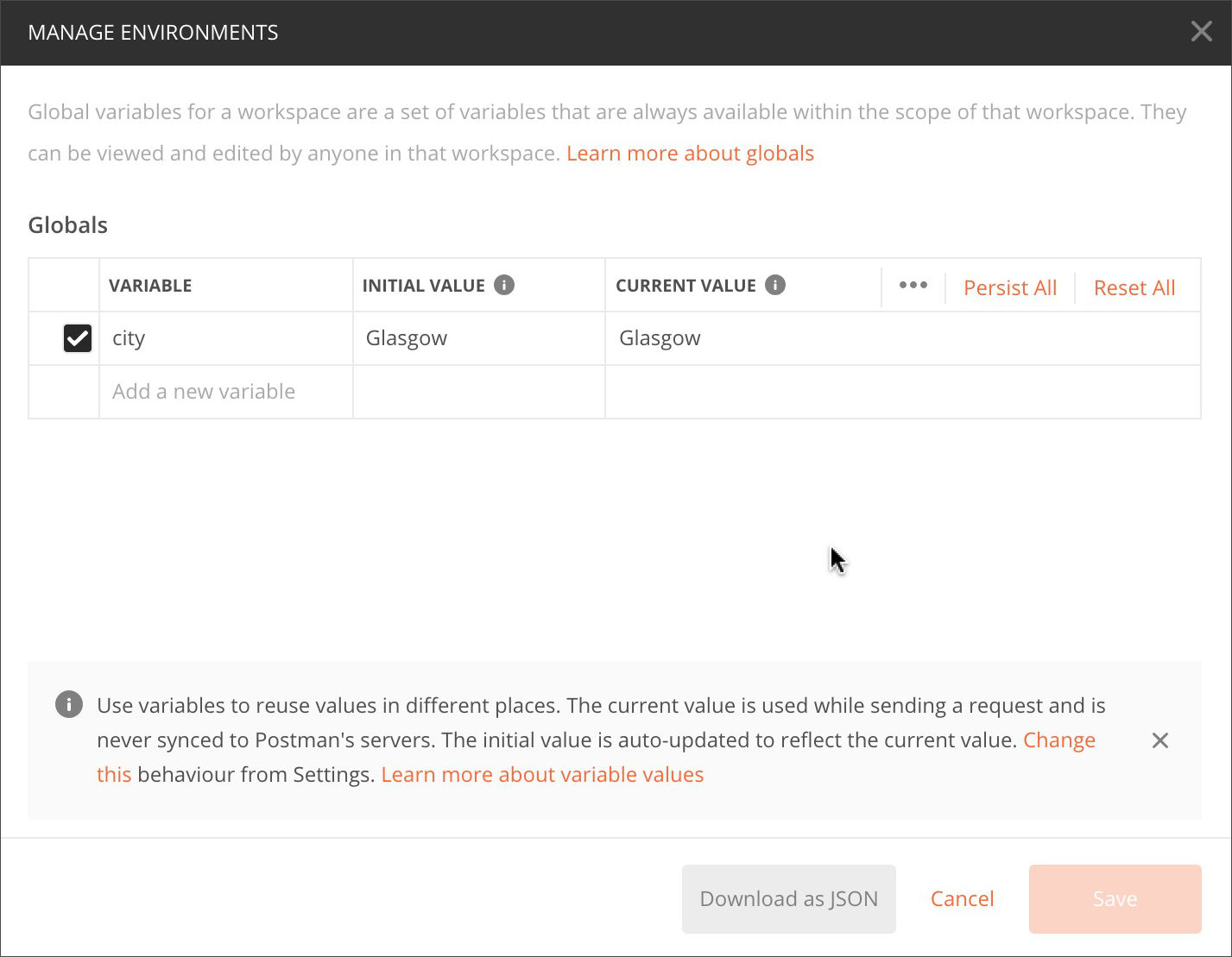This screenshot has height=957, width=1232.
Task: Click Download as JSON button
Action: [789, 899]
